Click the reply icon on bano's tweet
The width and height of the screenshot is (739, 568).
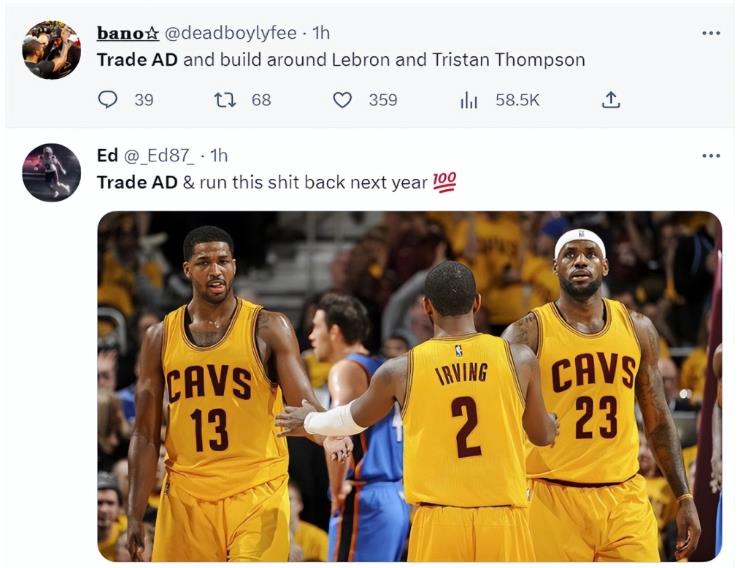click(x=107, y=100)
